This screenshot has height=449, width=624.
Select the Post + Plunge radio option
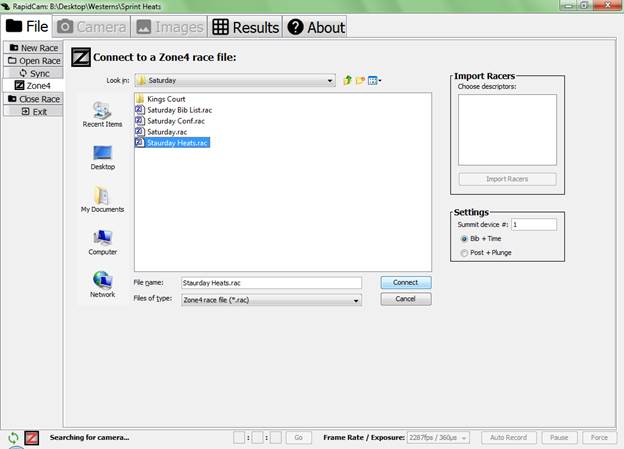(463, 253)
